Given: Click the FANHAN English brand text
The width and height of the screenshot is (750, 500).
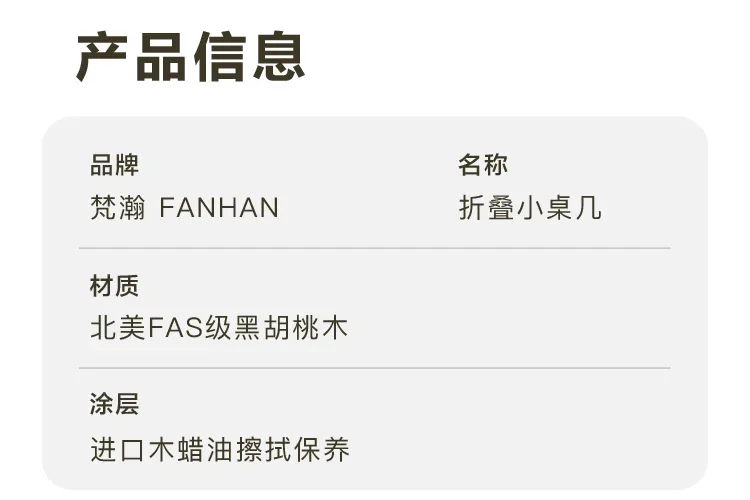Looking at the screenshot, I should pyautogui.click(x=219, y=208).
